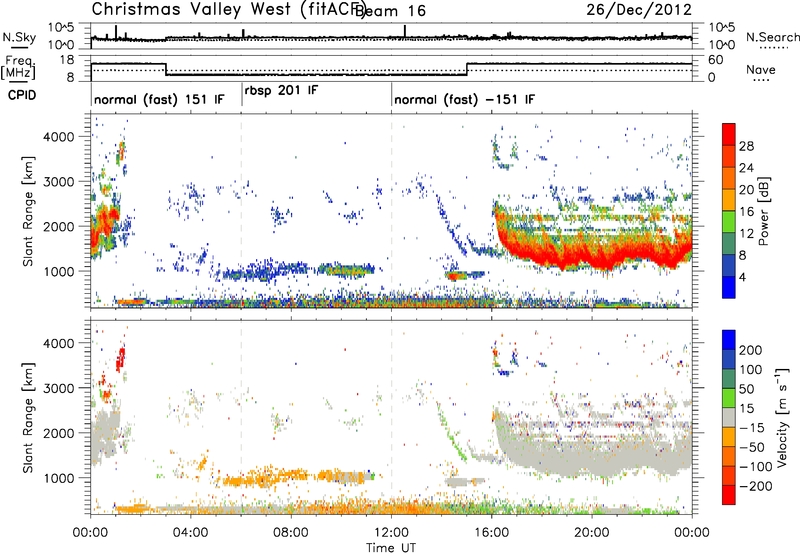This screenshot has height=554, width=800.
Task: Click the 'Velocity [m s-1]' color bar label
Action: coord(782,417)
